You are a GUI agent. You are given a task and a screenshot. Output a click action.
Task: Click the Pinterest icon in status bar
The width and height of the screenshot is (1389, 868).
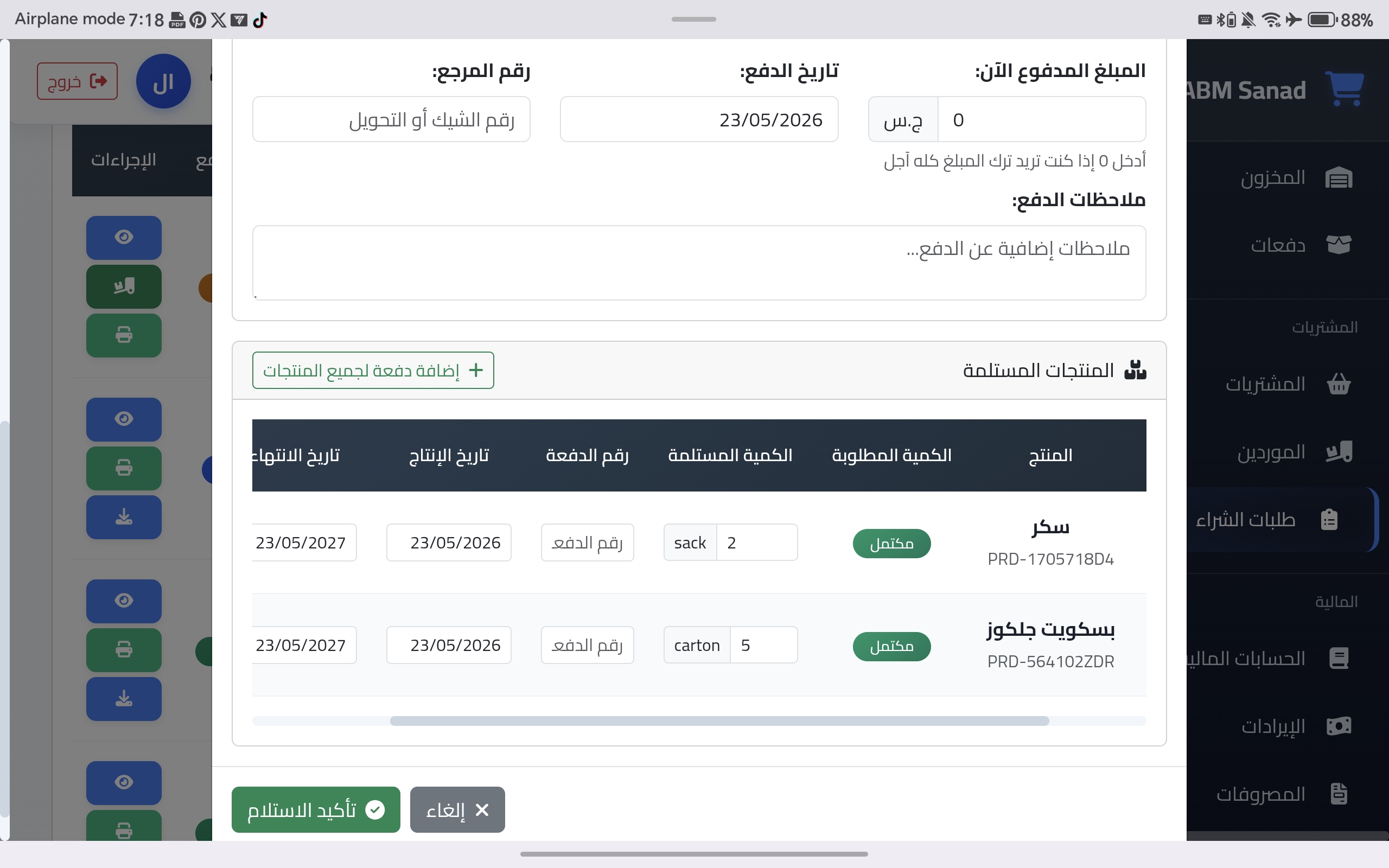coord(197,20)
